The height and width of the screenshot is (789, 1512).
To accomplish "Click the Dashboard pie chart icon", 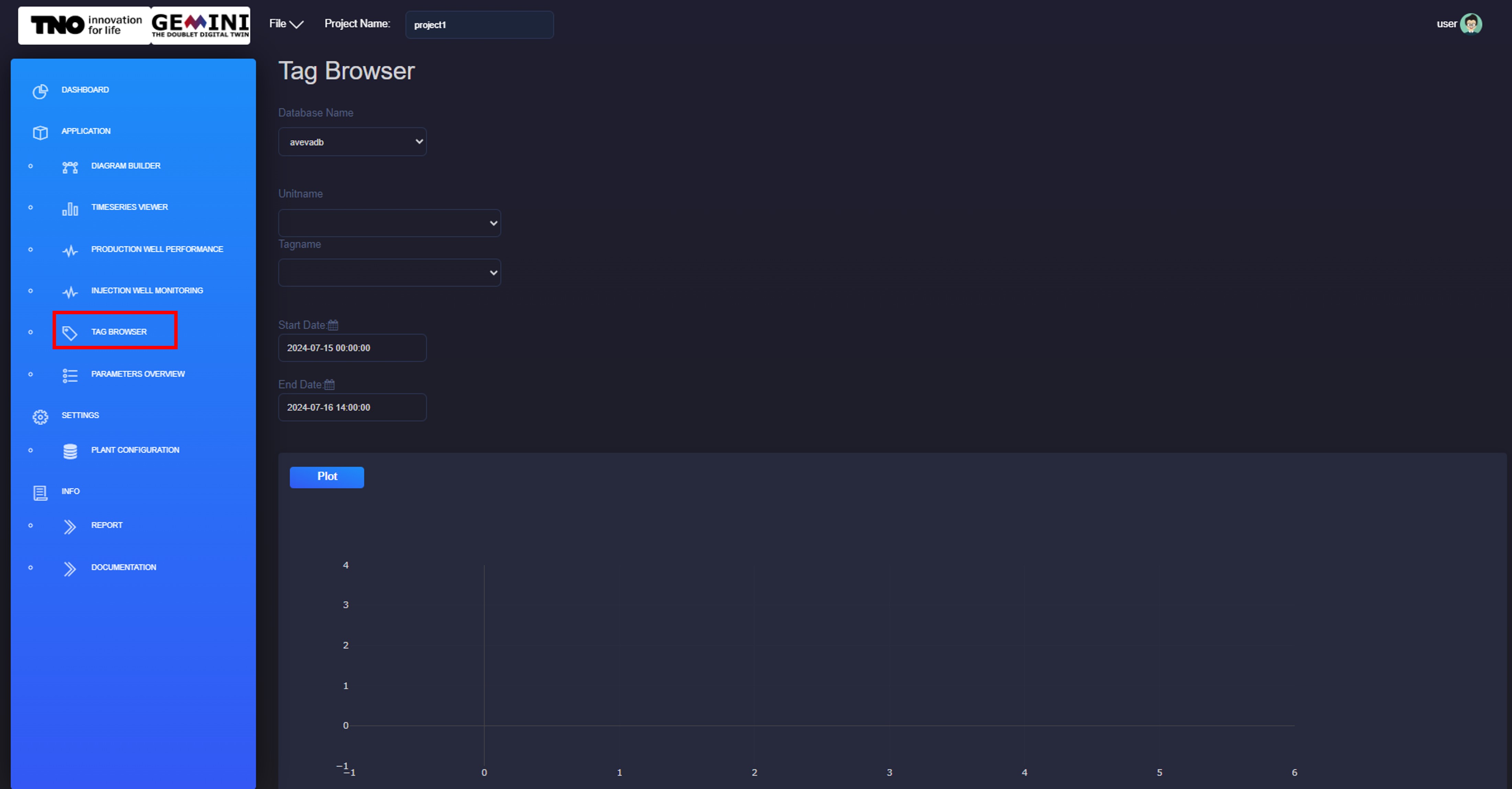I will [40, 91].
